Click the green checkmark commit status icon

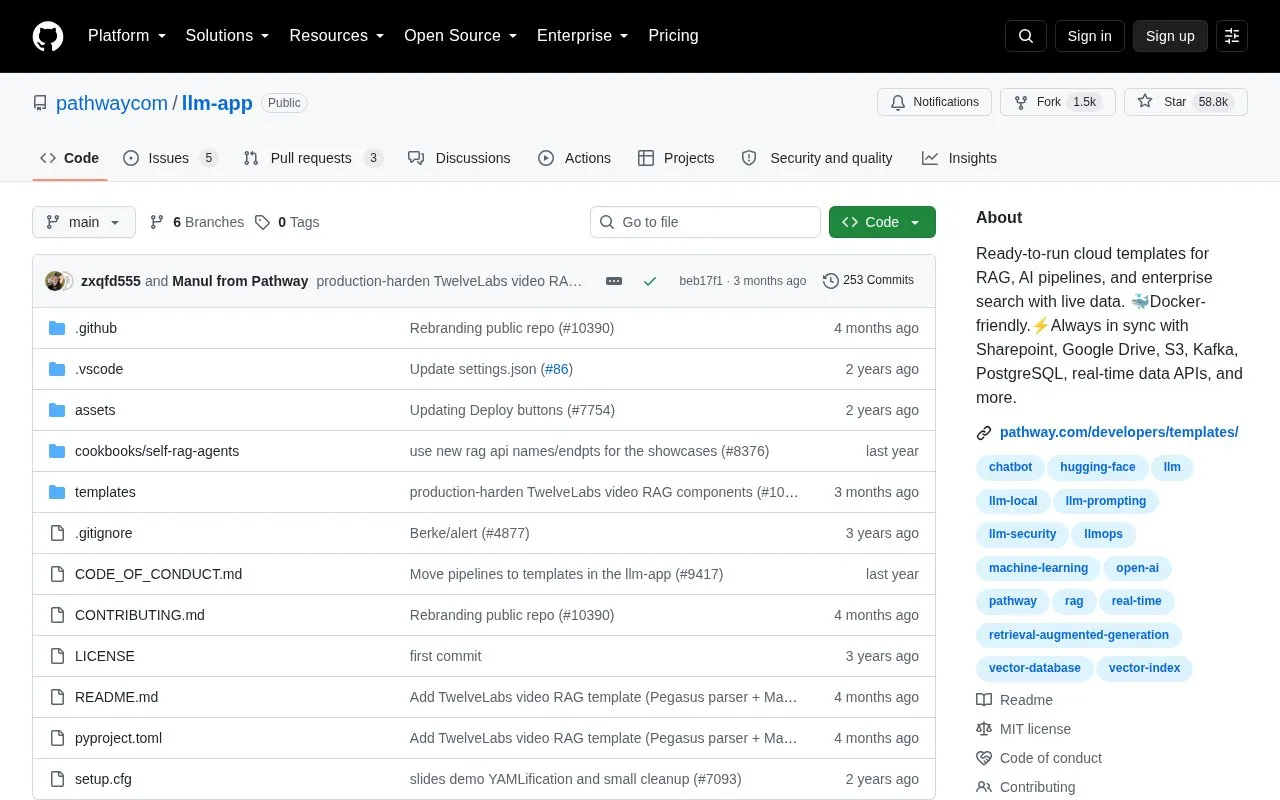(x=650, y=281)
